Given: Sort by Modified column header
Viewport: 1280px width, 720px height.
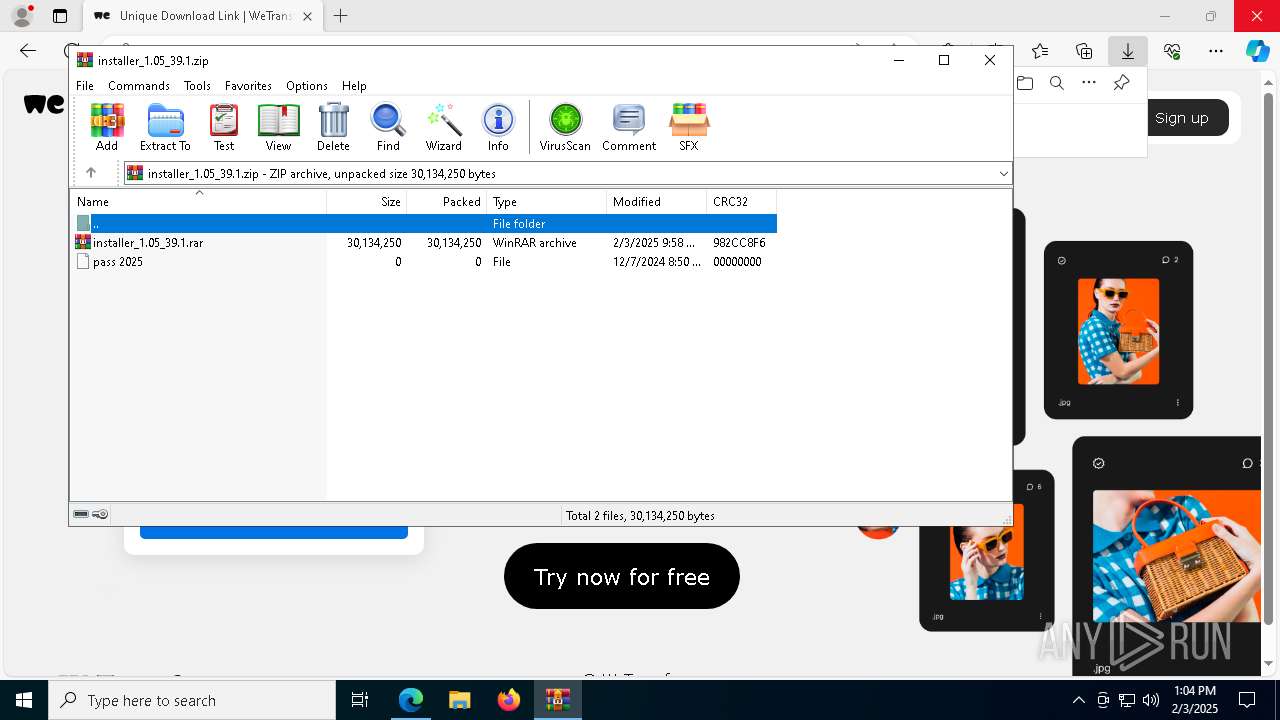Looking at the screenshot, I should point(656,202).
